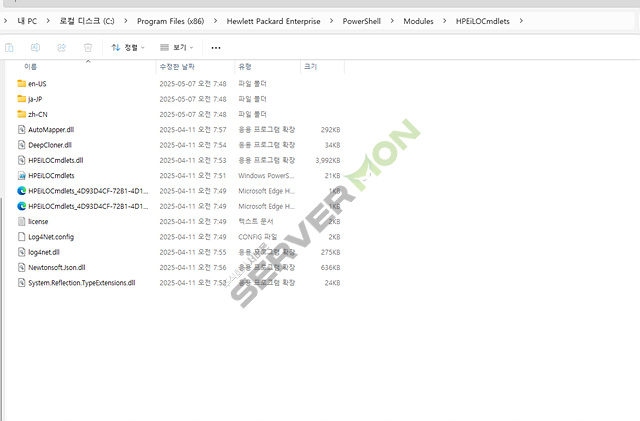Select the DeepCloner.dll file name
The height and width of the screenshot is (421, 640).
pyautogui.click(x=50, y=145)
